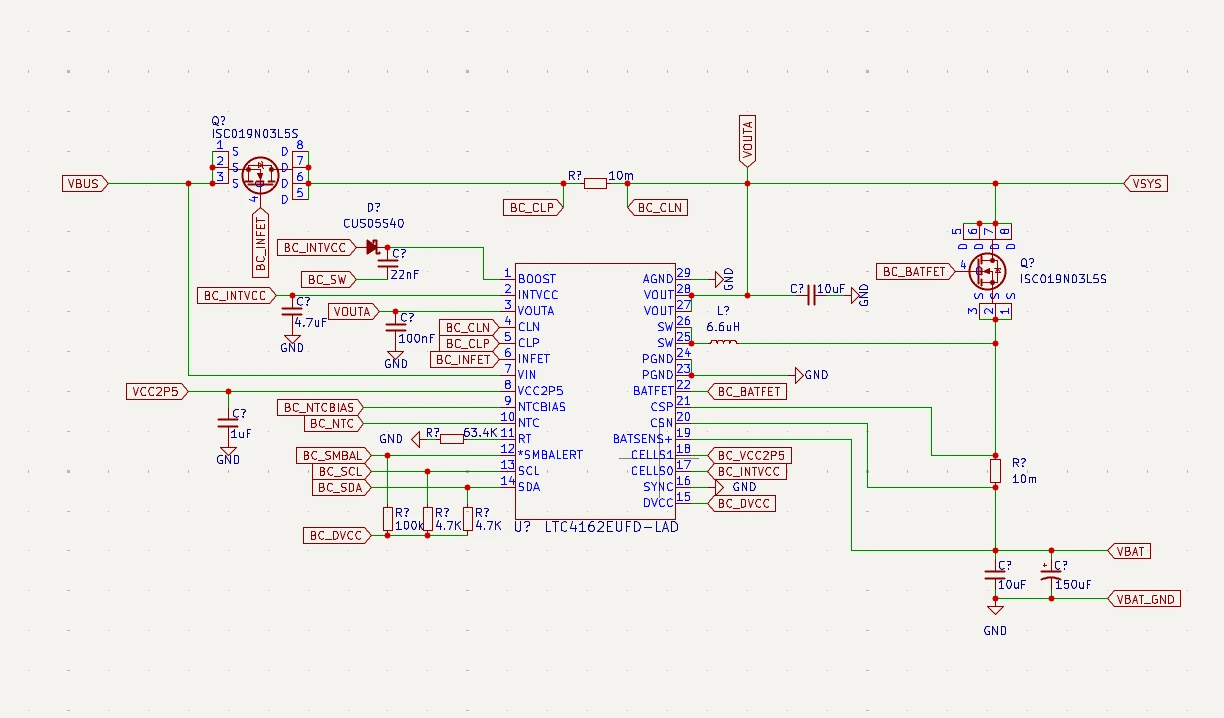
Task: Click the battery MOSFET symbol below VSYS
Action: coord(989,270)
